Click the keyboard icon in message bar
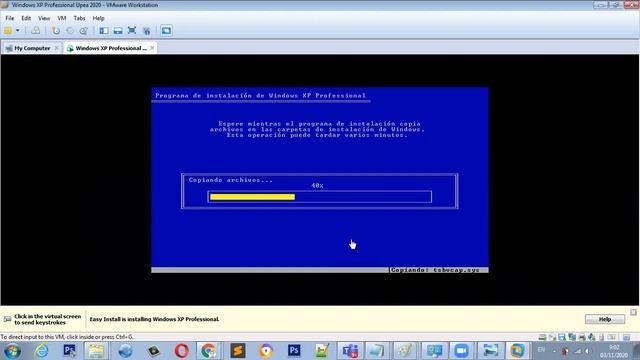 7,319
